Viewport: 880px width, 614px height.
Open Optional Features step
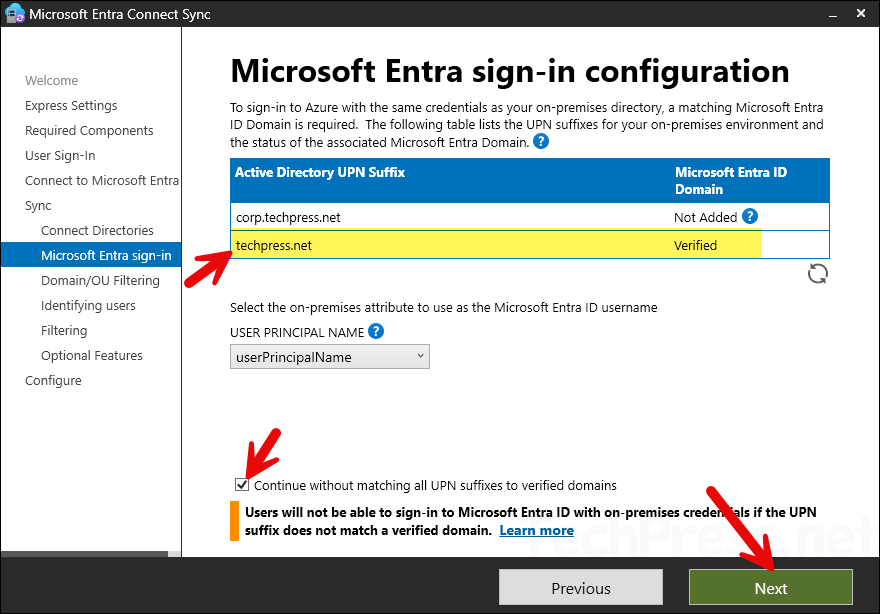tap(91, 355)
